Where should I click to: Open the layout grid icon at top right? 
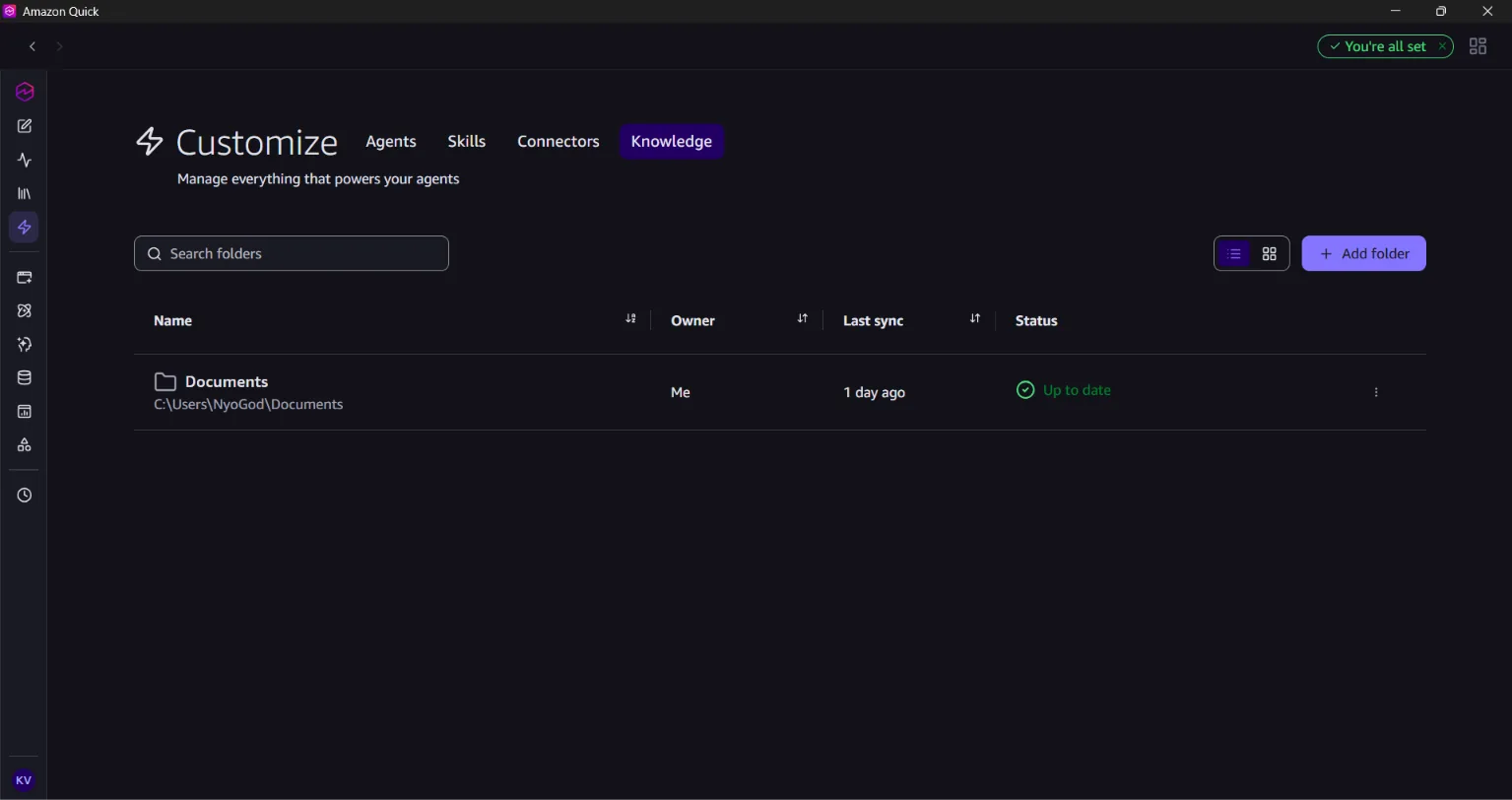[x=1478, y=46]
